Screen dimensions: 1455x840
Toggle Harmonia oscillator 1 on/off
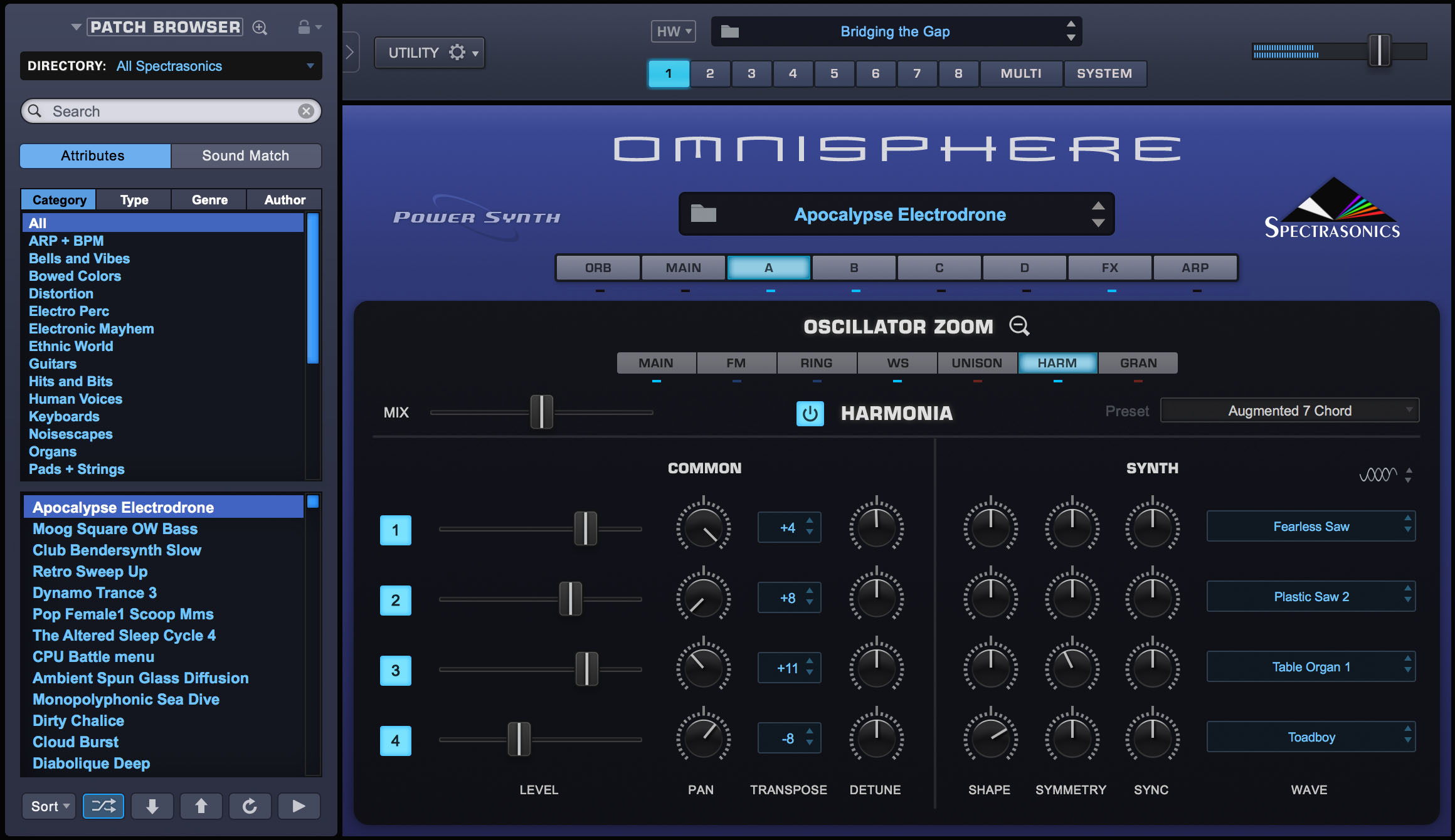[395, 530]
